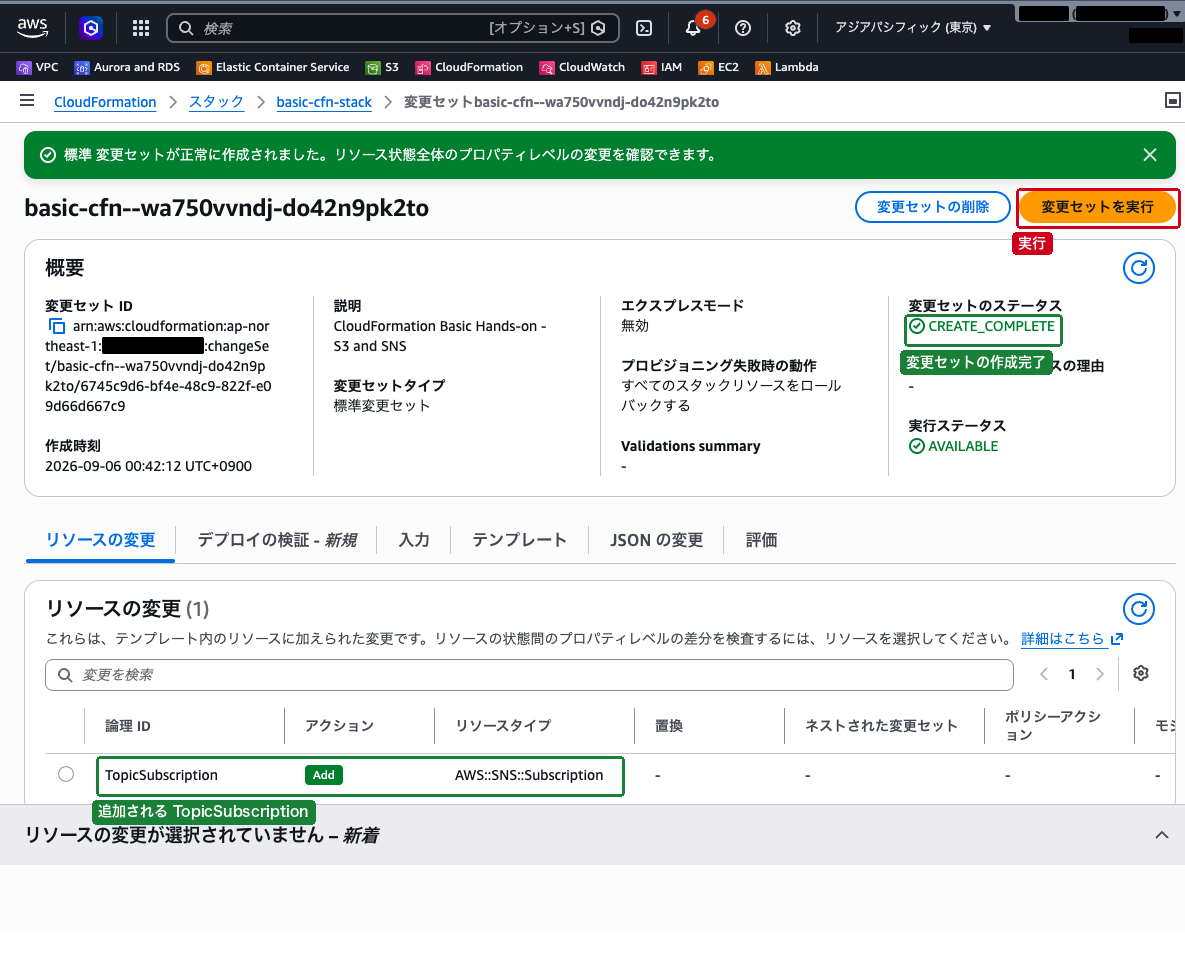Launch CloudShell from top bar

coord(644,28)
